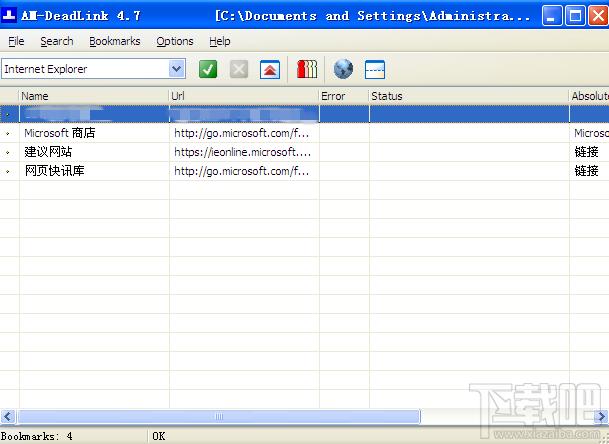The width and height of the screenshot is (609, 444).
Task: Click the 链接 cell in 网页快讯库 row
Action: click(x=586, y=171)
